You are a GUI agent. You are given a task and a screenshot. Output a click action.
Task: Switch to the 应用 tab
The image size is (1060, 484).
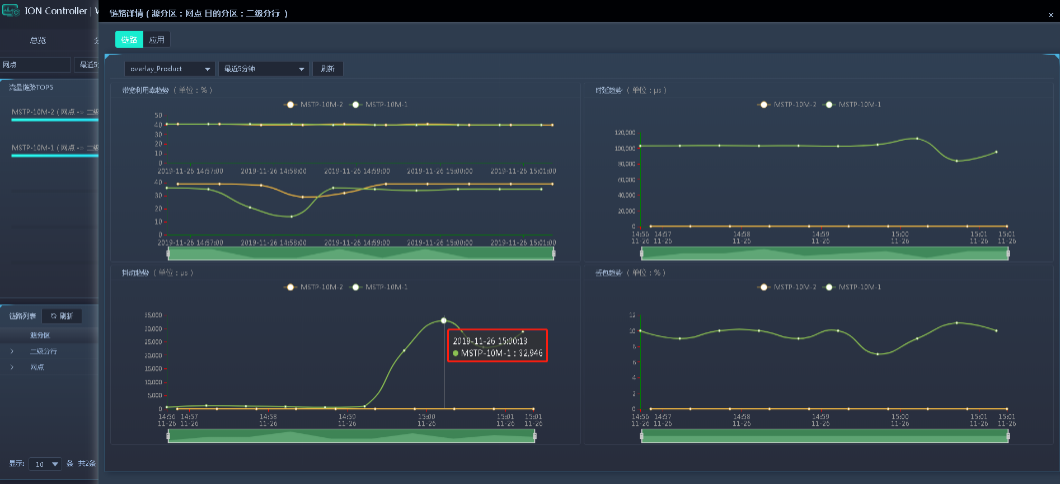(x=157, y=40)
